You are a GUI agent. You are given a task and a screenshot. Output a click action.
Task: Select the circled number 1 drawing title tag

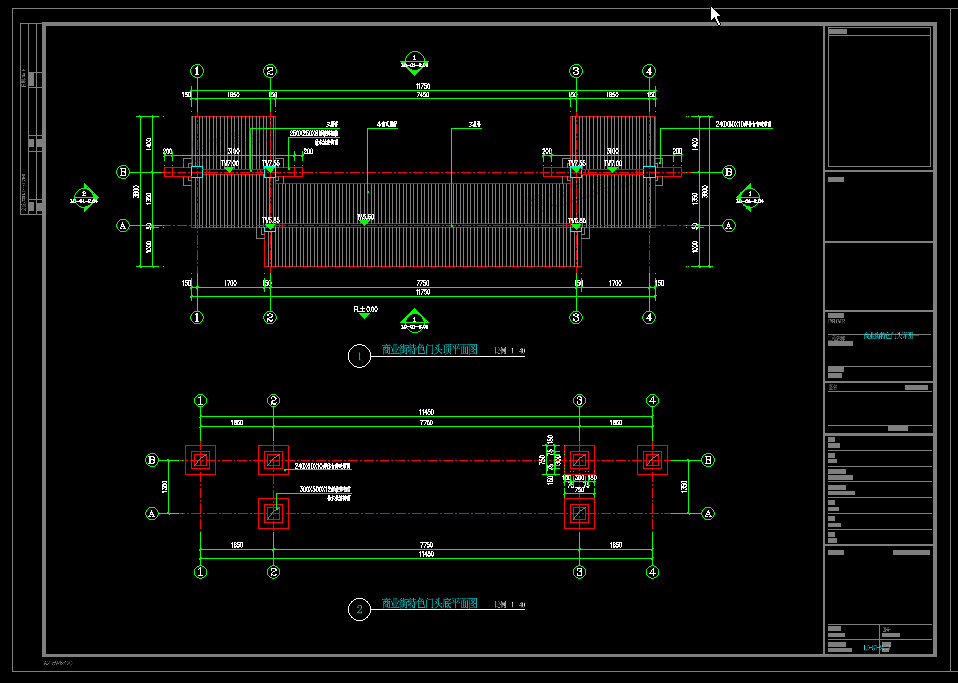click(x=358, y=356)
